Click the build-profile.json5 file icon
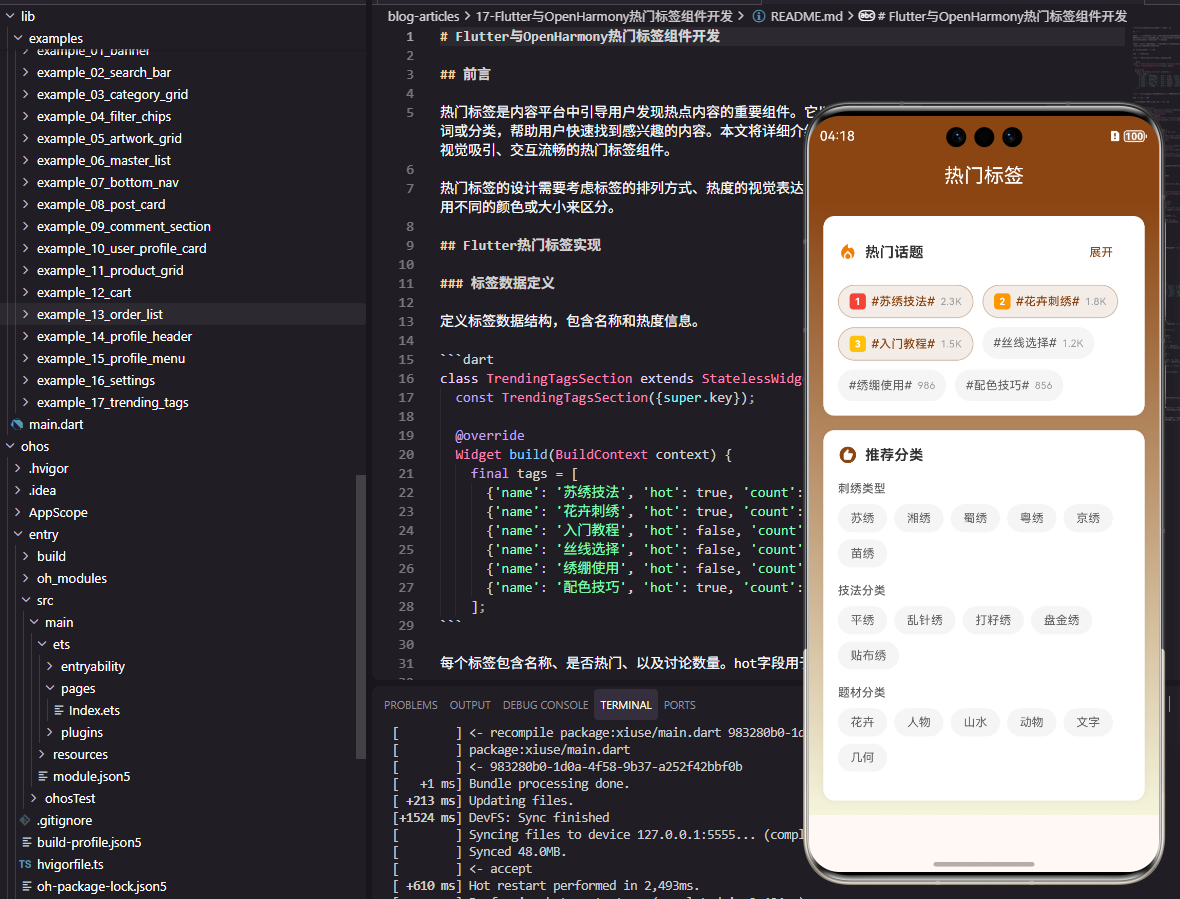Screen dimensions: 1180x899 pyautogui.click(x=27, y=843)
